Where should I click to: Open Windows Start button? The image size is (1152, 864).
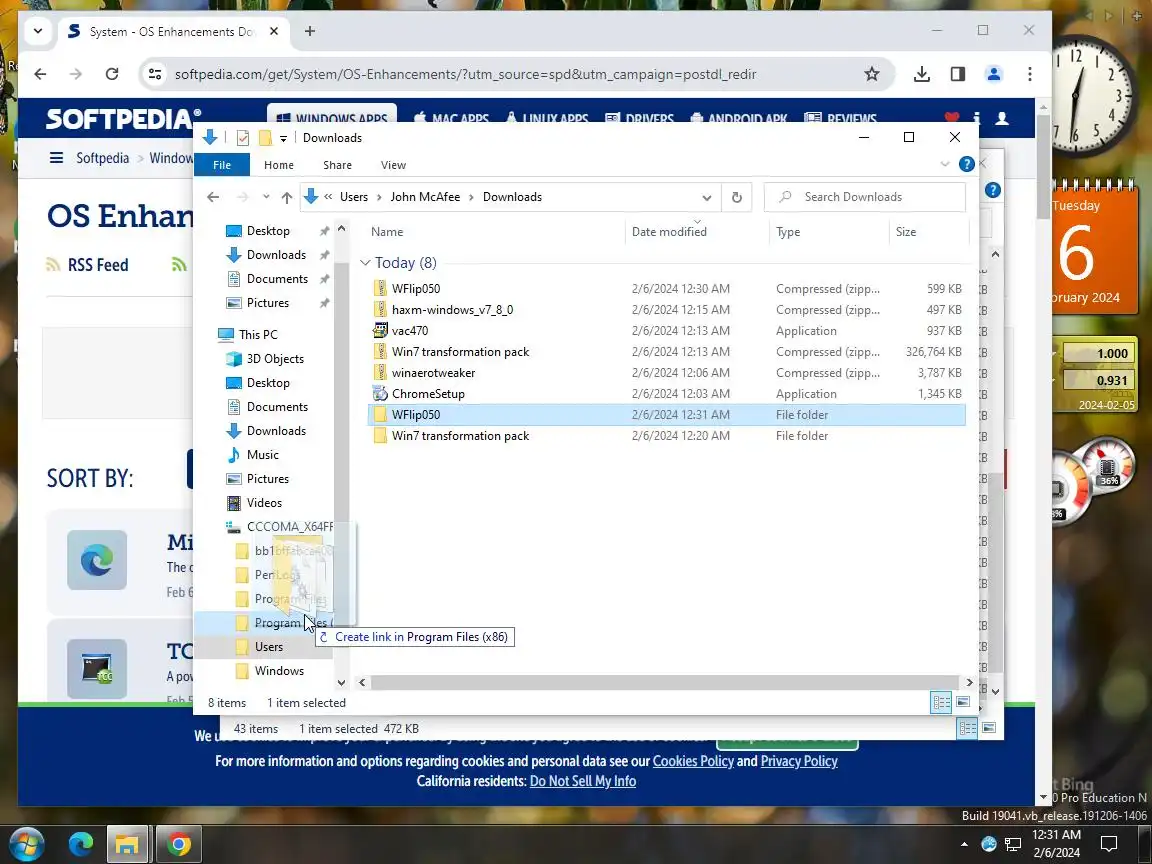click(x=26, y=844)
